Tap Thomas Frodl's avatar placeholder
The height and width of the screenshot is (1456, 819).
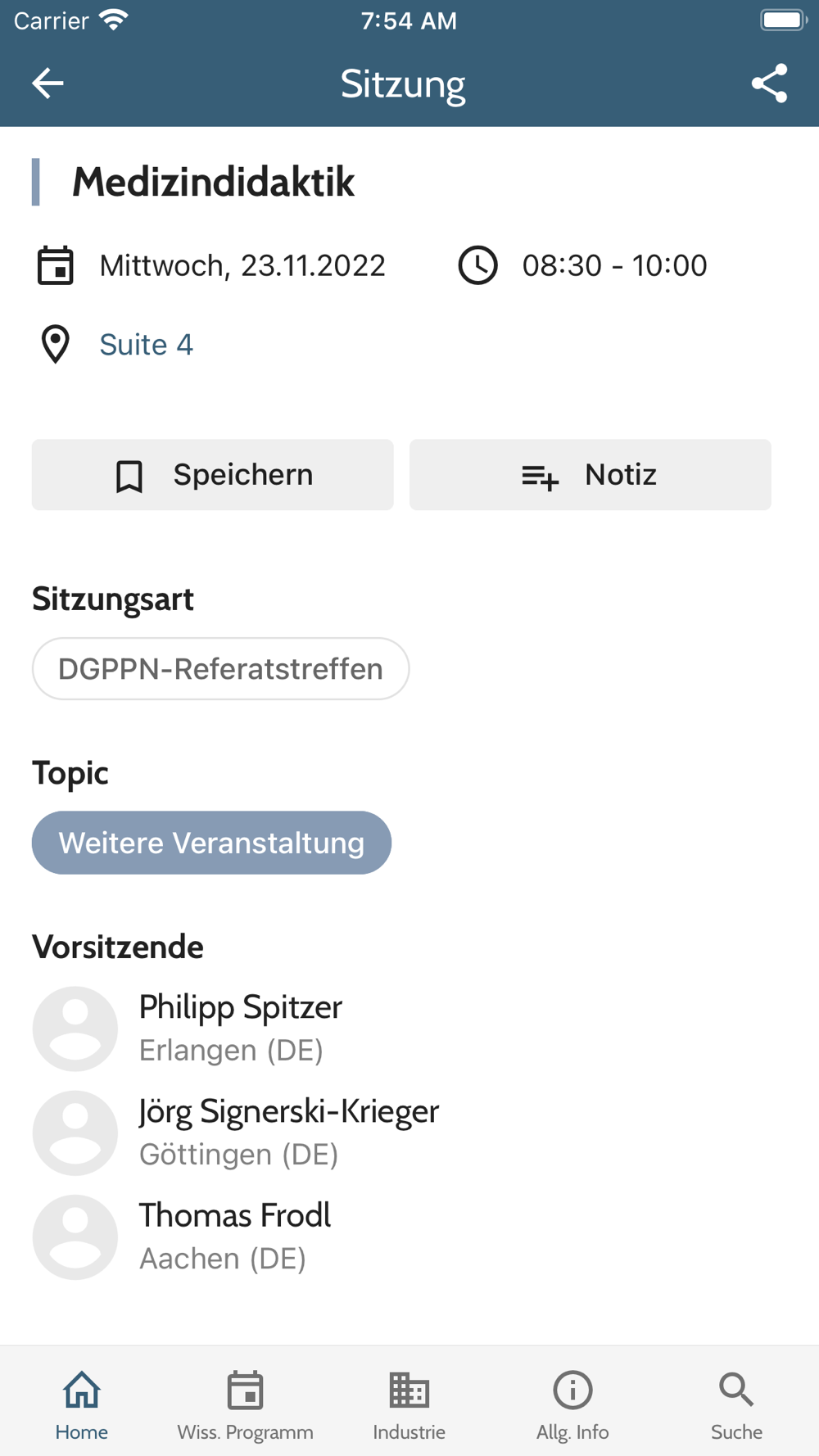click(x=75, y=1237)
